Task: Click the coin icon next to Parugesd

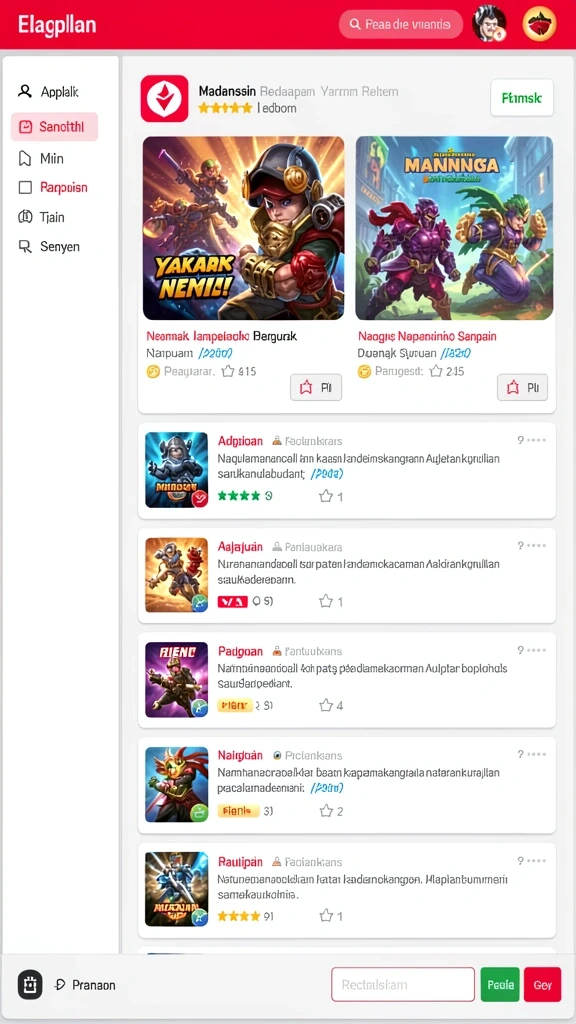Action: (364, 372)
